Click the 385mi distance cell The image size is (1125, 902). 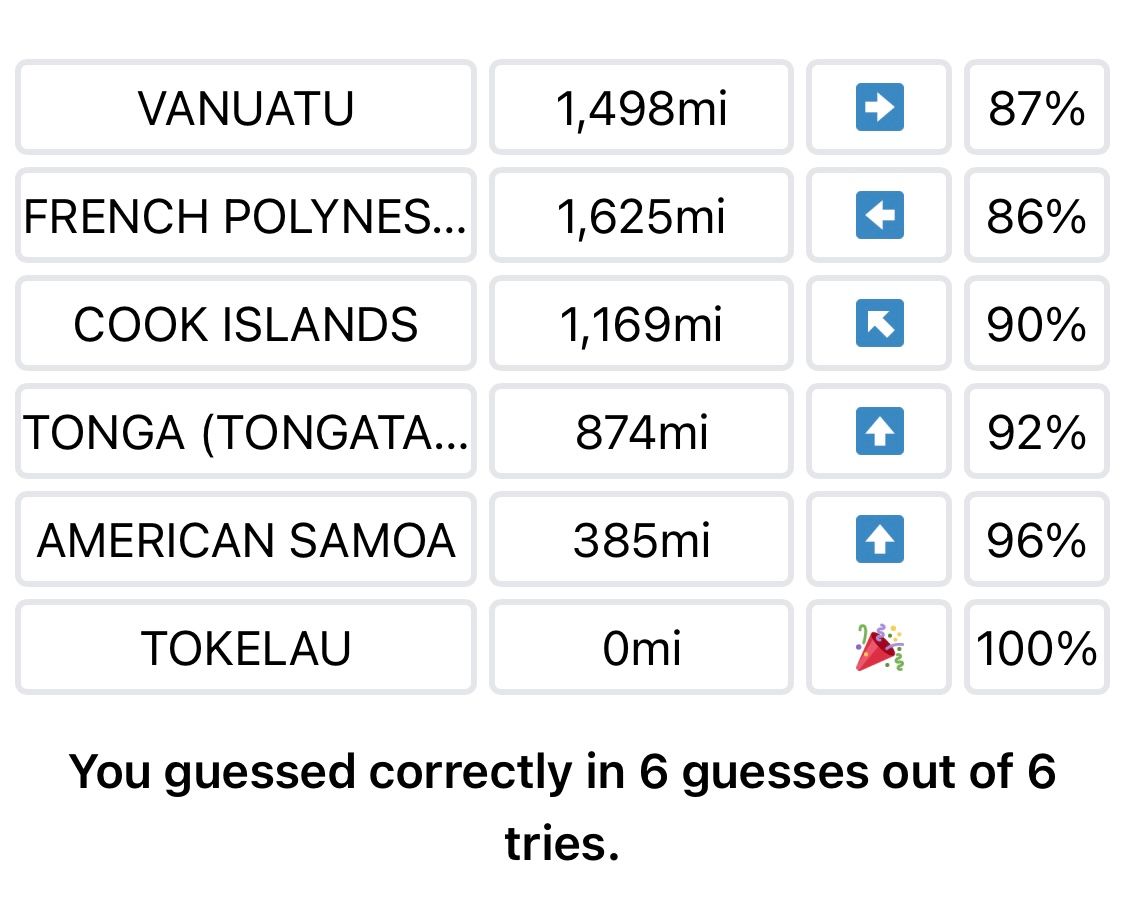point(641,540)
